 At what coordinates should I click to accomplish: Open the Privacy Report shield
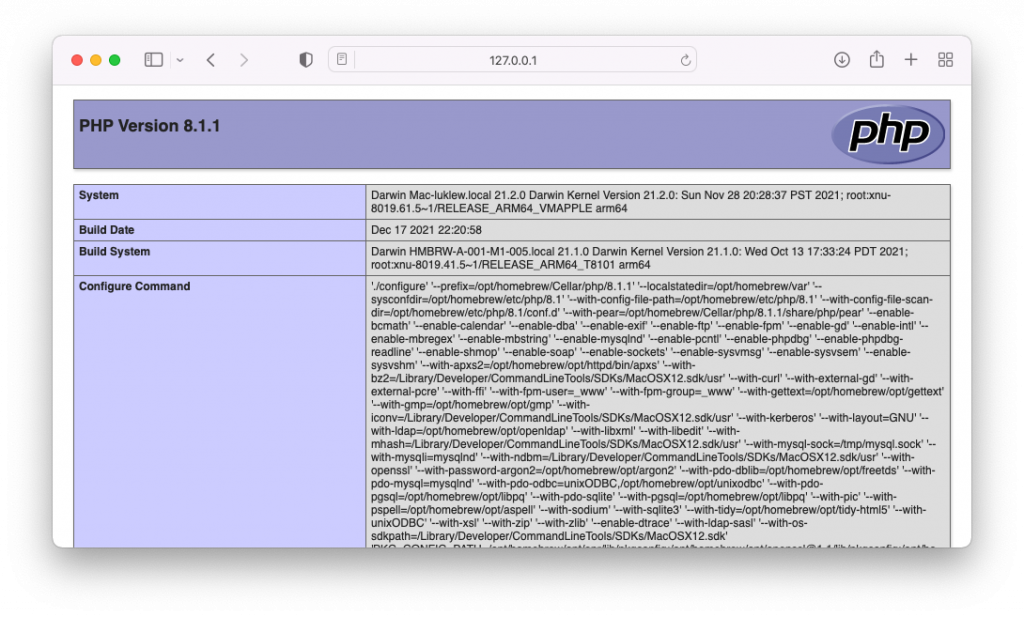click(305, 59)
